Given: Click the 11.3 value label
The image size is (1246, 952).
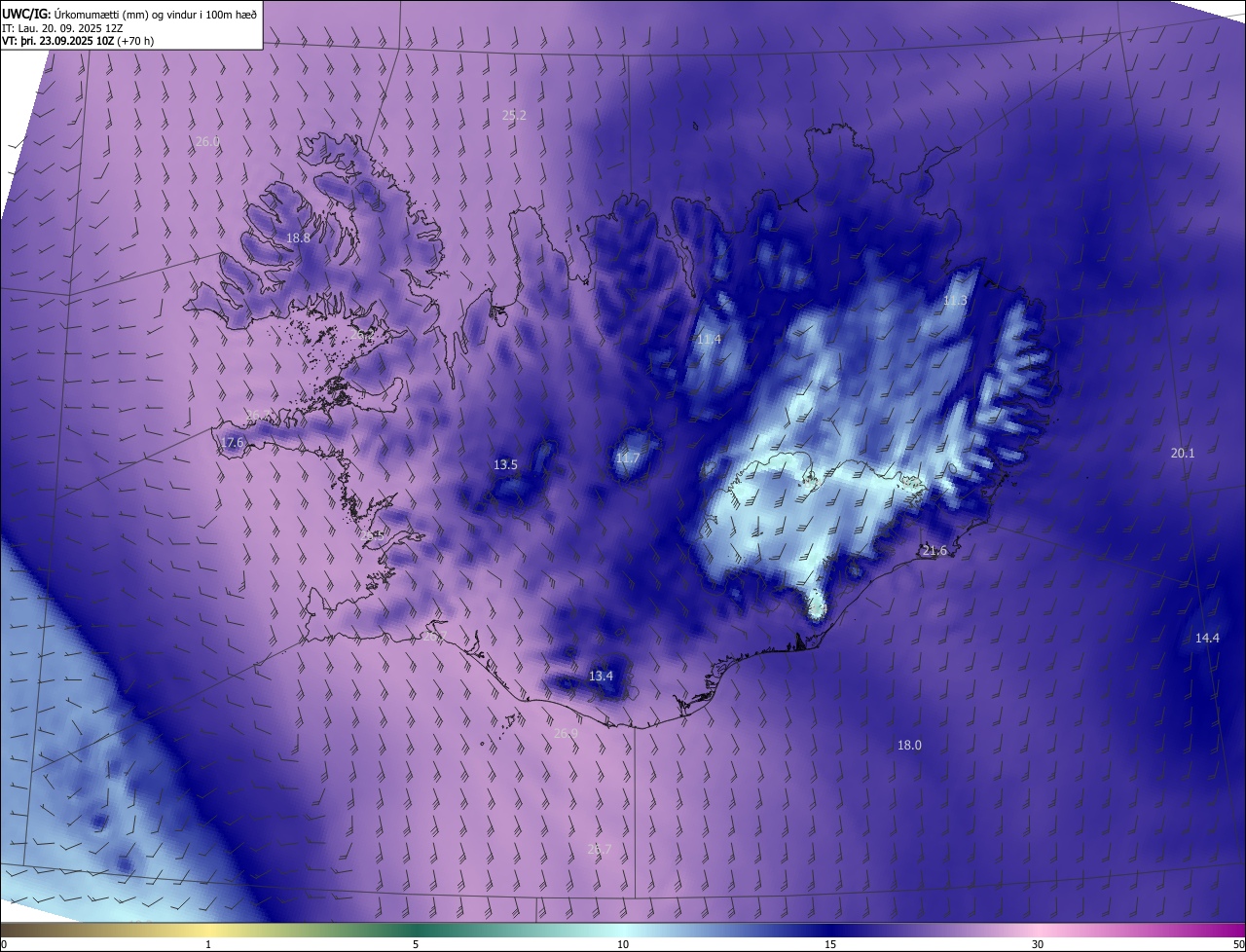Looking at the screenshot, I should (955, 301).
